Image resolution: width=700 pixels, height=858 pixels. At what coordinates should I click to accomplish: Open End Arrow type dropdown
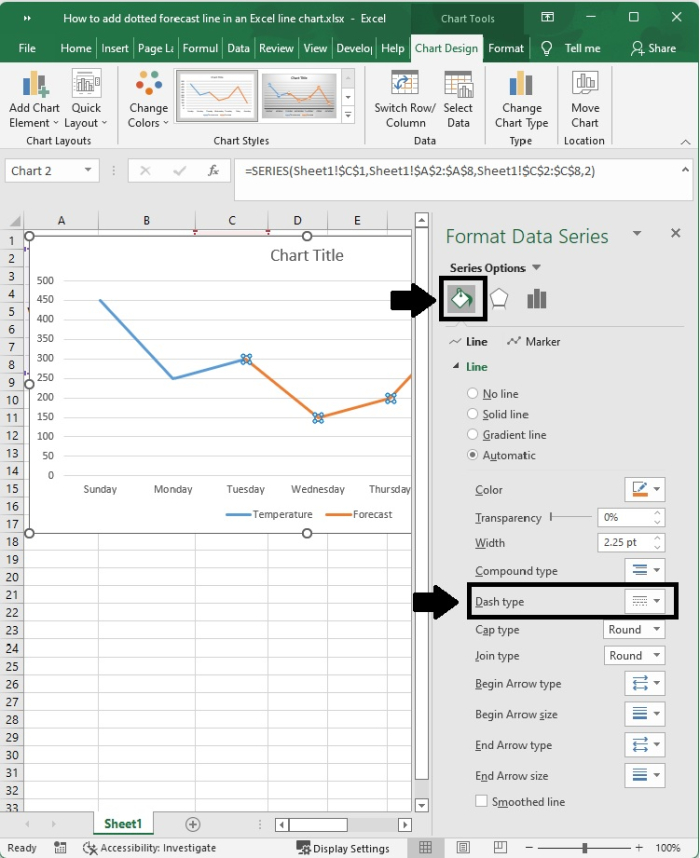(645, 745)
